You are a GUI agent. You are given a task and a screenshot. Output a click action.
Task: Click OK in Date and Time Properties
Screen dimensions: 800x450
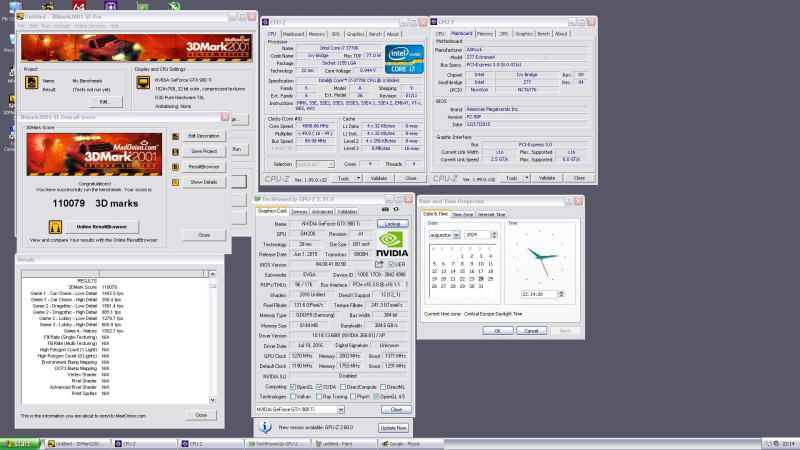tap(497, 331)
